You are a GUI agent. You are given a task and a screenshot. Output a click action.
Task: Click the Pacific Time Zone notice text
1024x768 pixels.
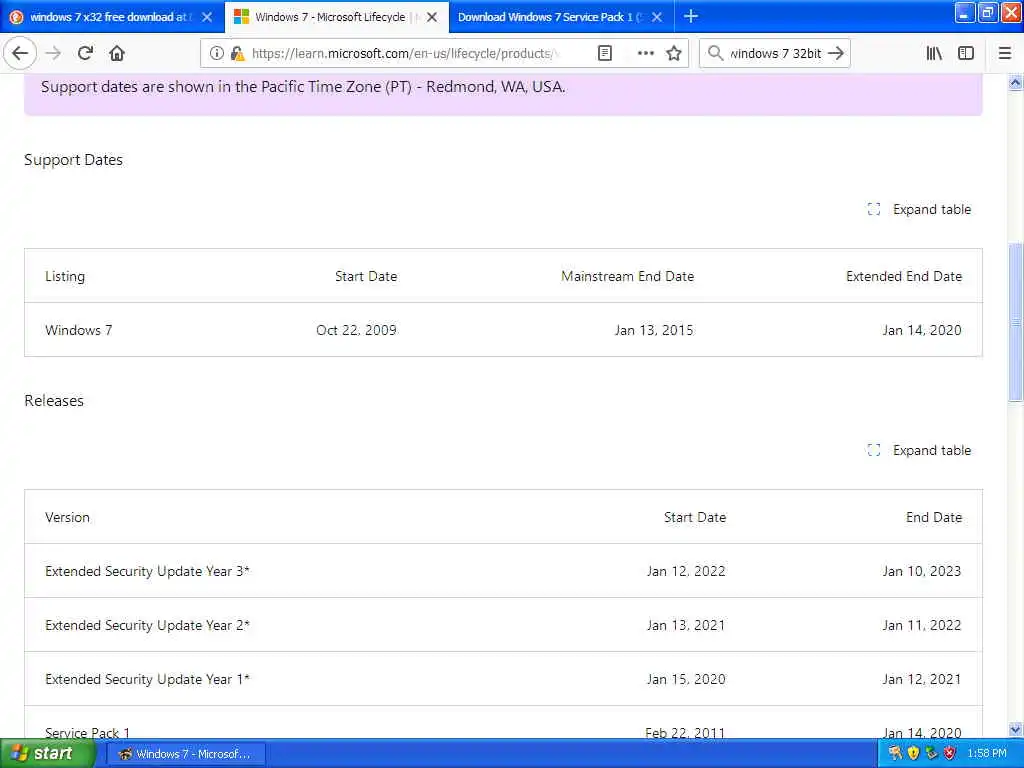(303, 87)
